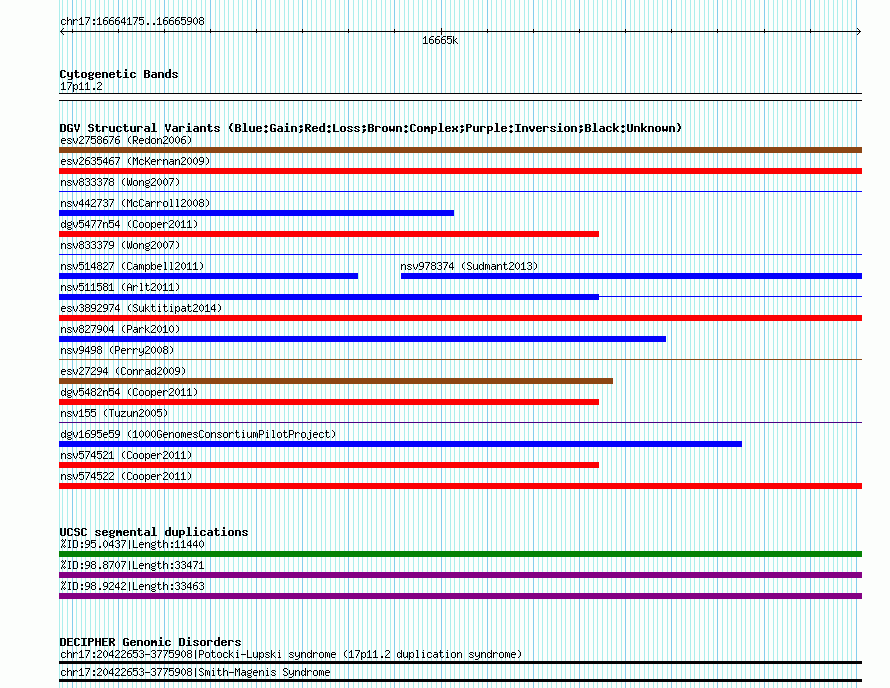The width and height of the screenshot is (890, 688).
Task: Open variant dgv5477n54 (Cooper2011)
Action: pos(129,224)
